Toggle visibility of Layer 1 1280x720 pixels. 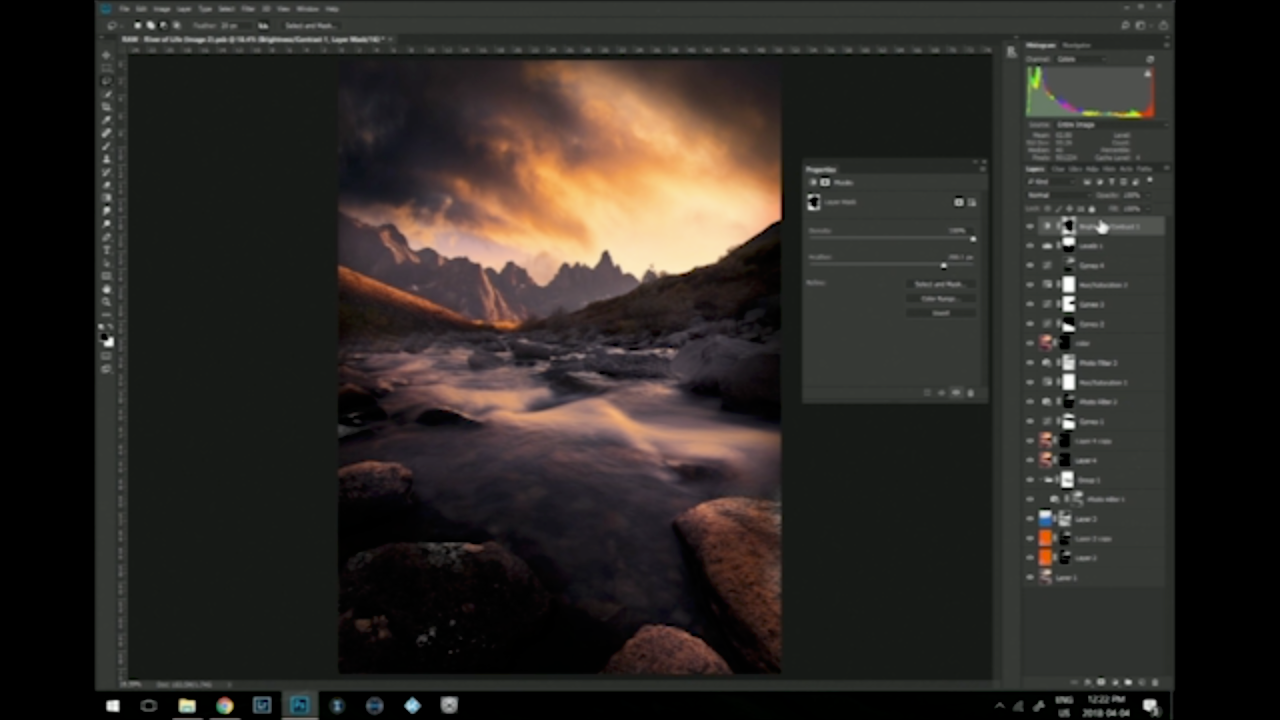tap(1031, 577)
